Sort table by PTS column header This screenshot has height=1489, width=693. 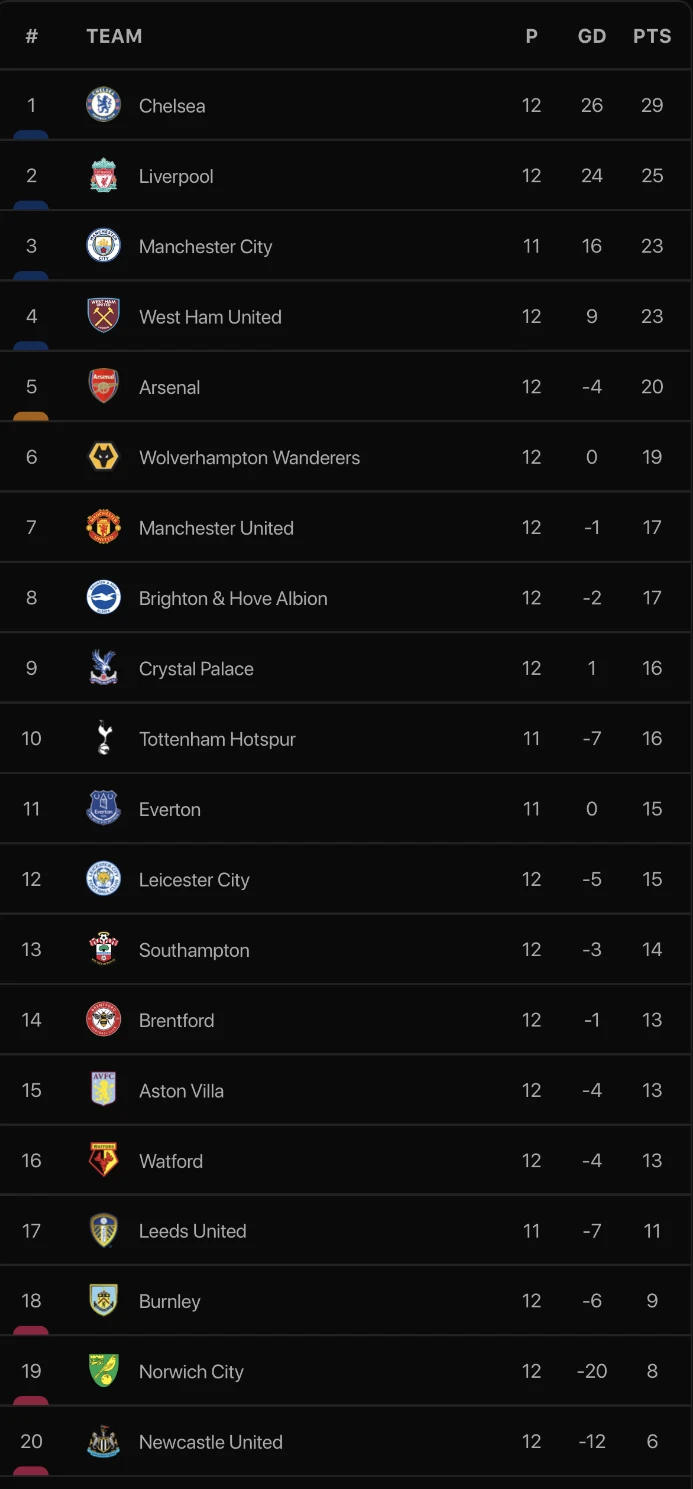point(652,36)
